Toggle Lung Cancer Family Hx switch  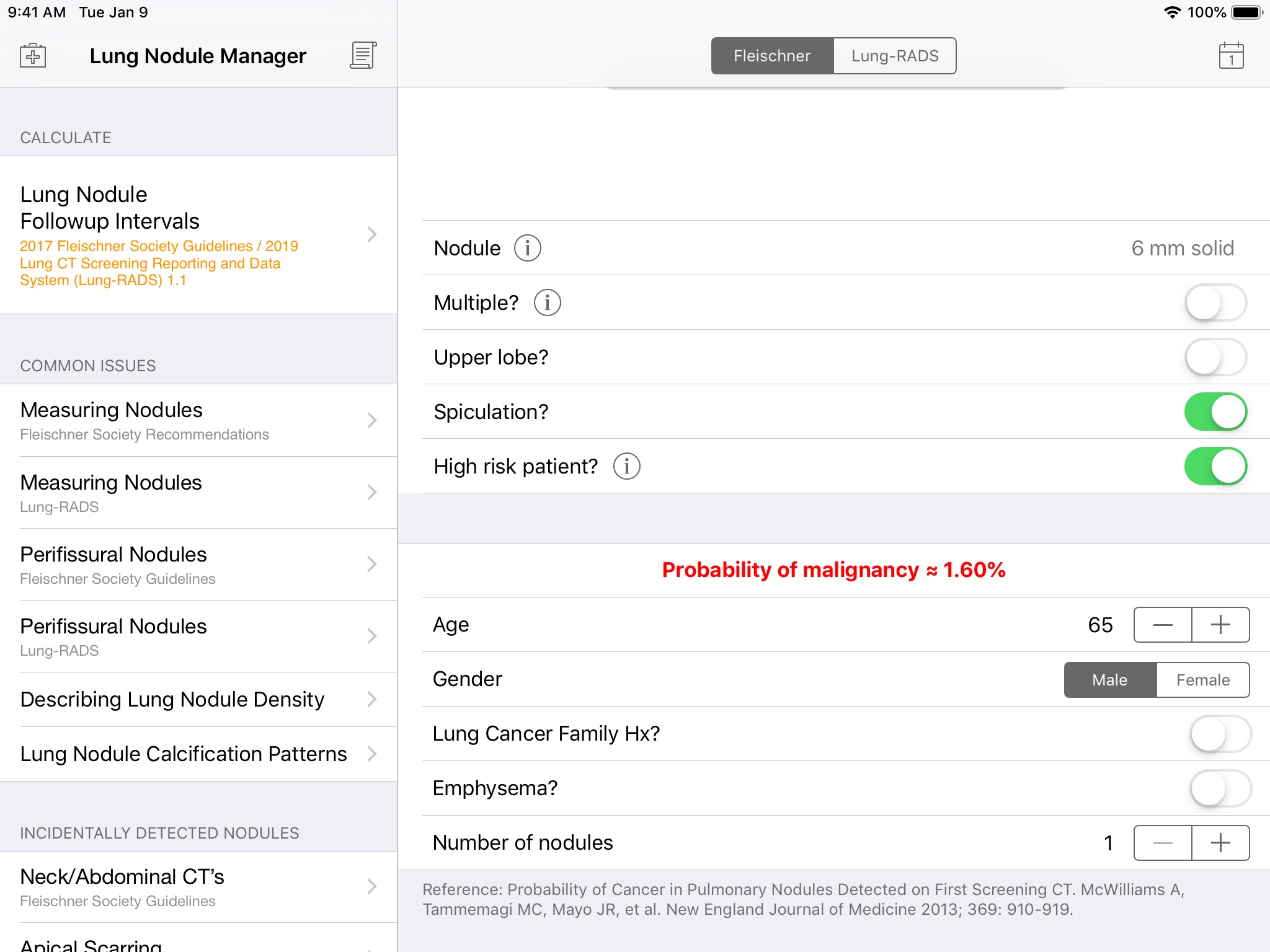coord(1220,734)
